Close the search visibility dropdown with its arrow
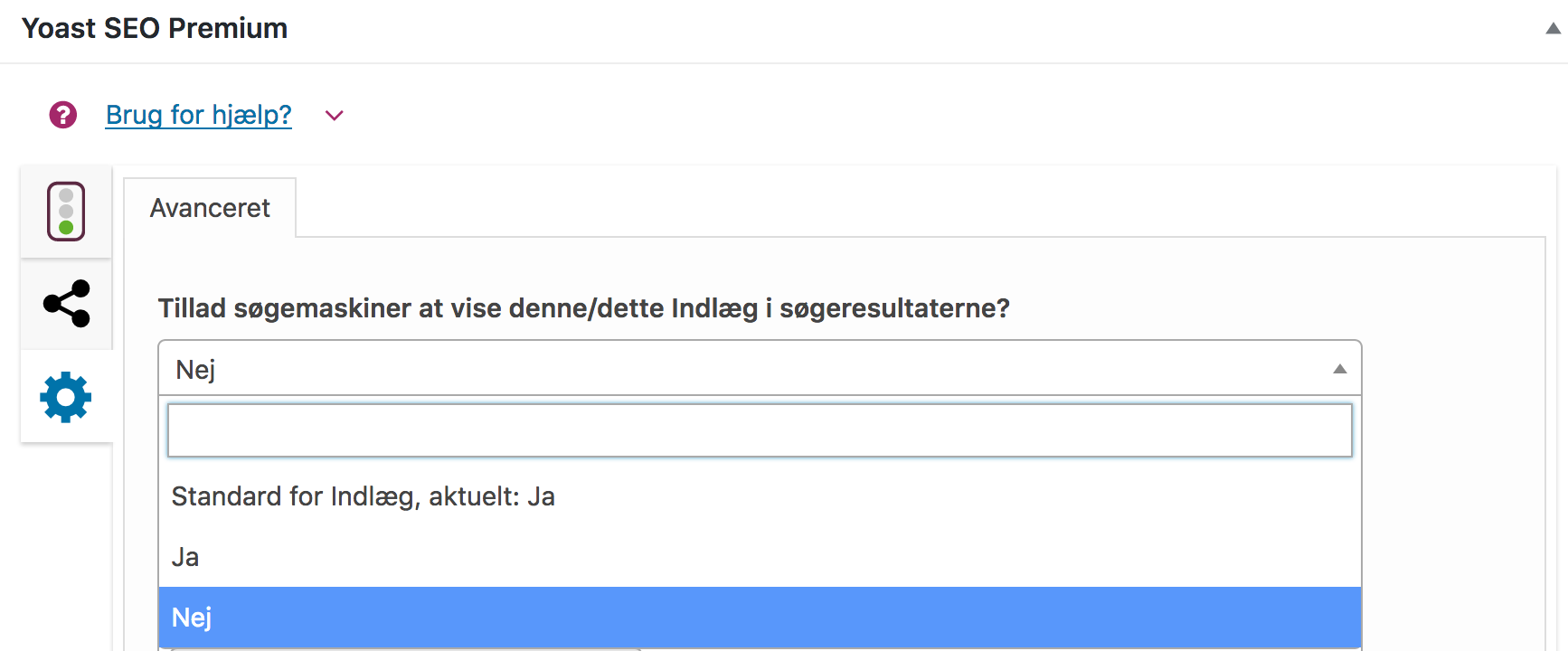The image size is (1568, 651). click(x=1339, y=369)
